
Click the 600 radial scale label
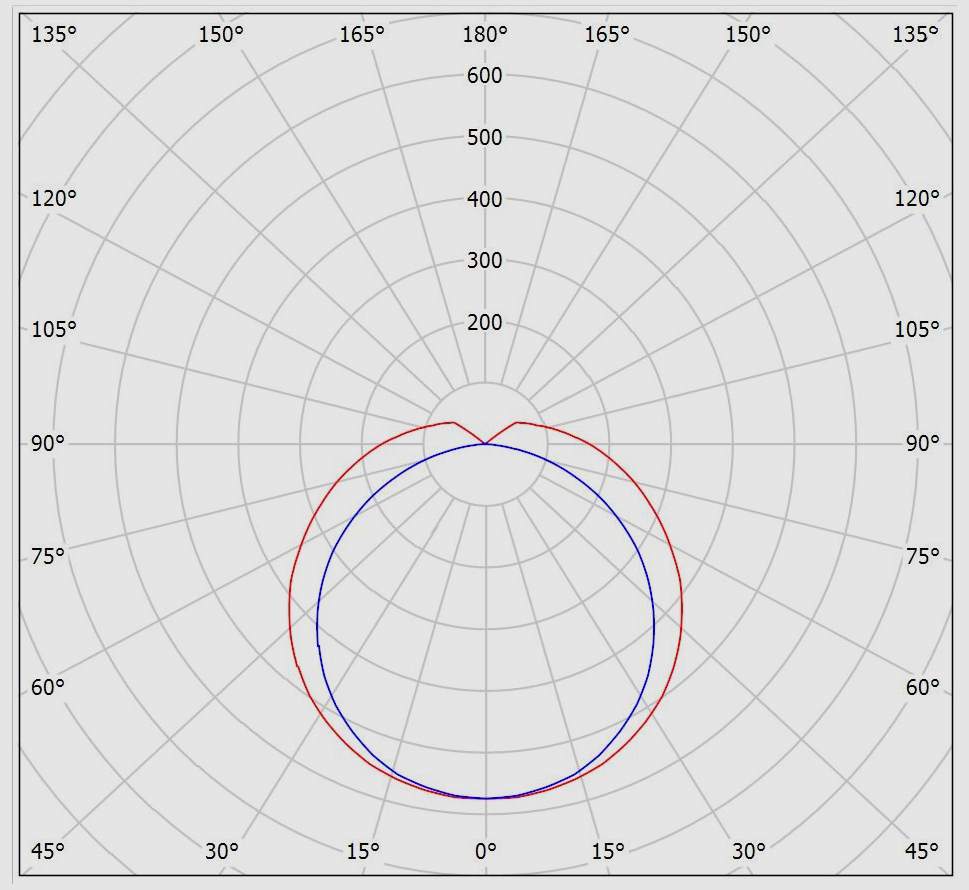pos(484,75)
